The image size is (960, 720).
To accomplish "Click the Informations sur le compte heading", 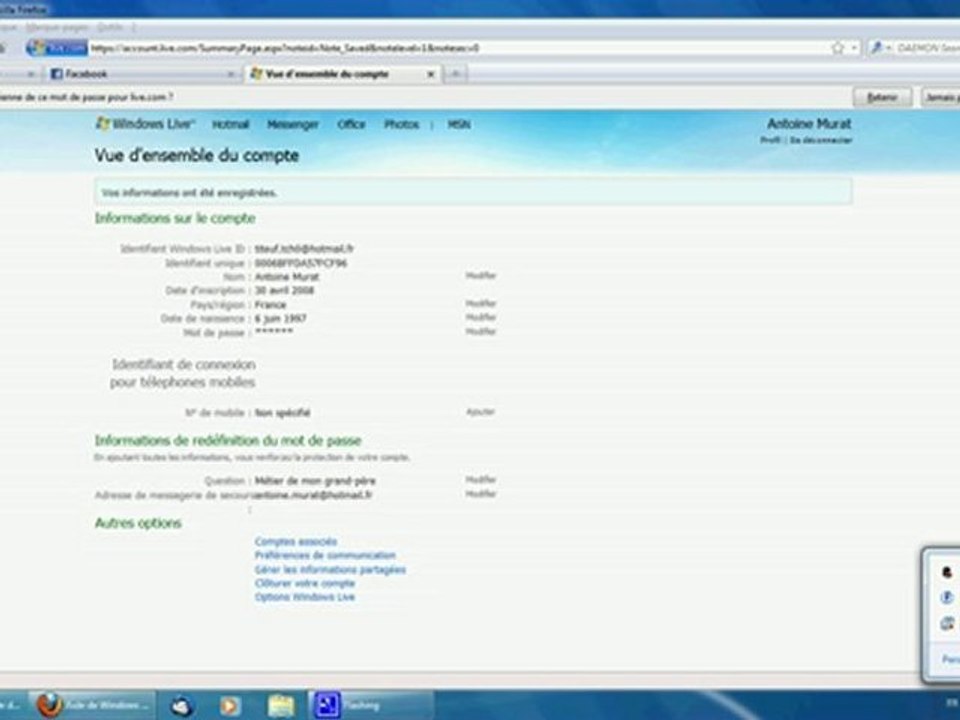I will pyautogui.click(x=175, y=219).
